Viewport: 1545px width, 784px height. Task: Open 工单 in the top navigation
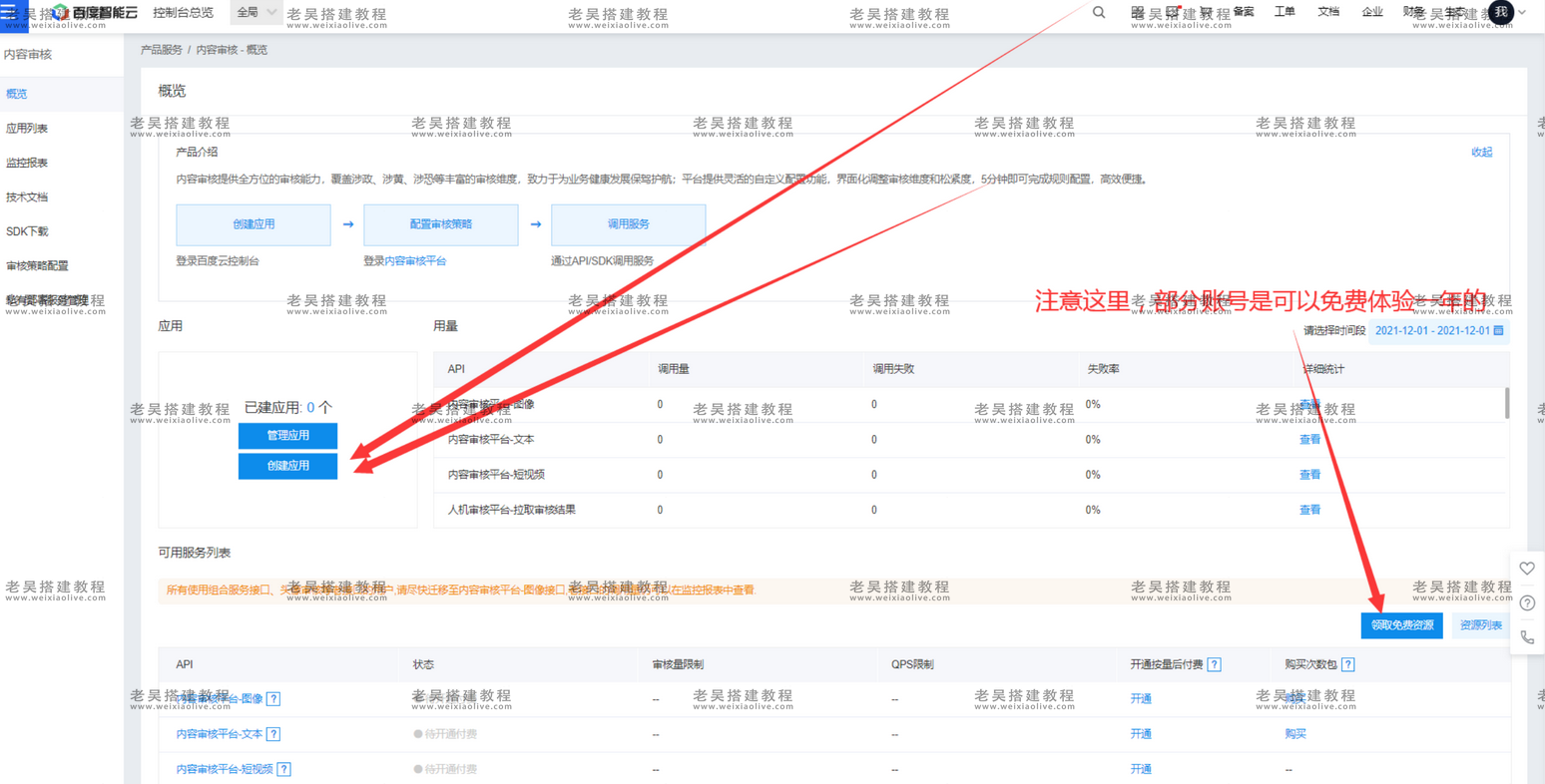1285,12
